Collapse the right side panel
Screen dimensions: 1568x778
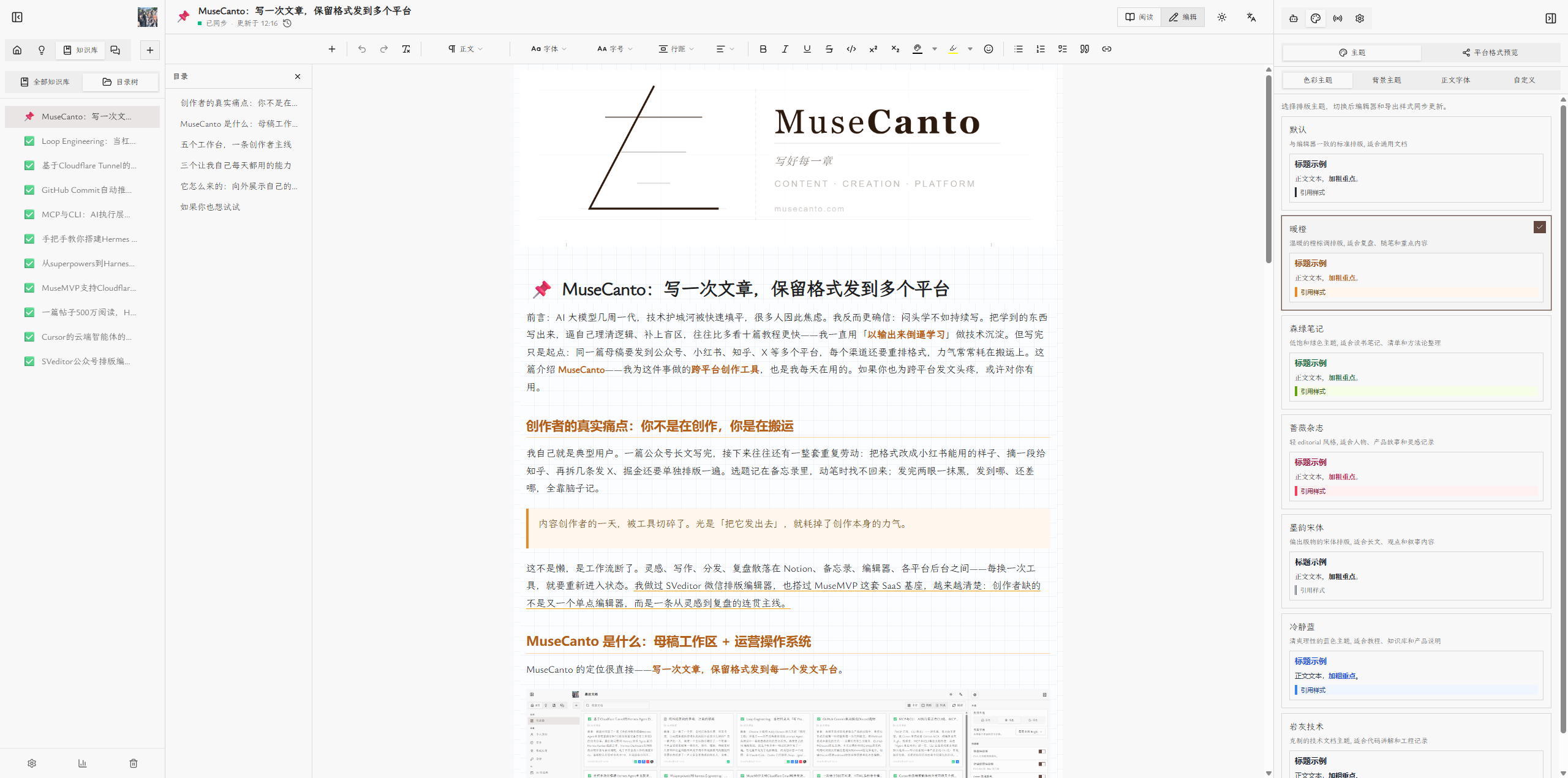tap(1551, 18)
